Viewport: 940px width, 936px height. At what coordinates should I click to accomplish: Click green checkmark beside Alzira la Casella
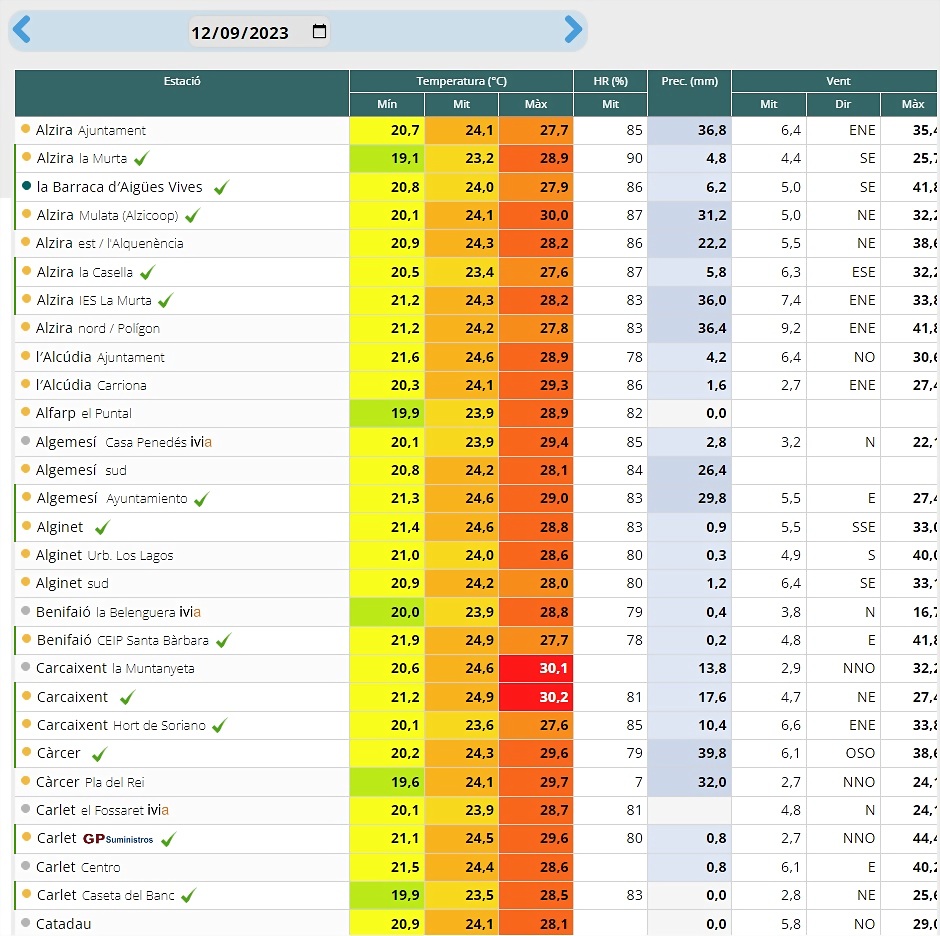pyautogui.click(x=147, y=273)
